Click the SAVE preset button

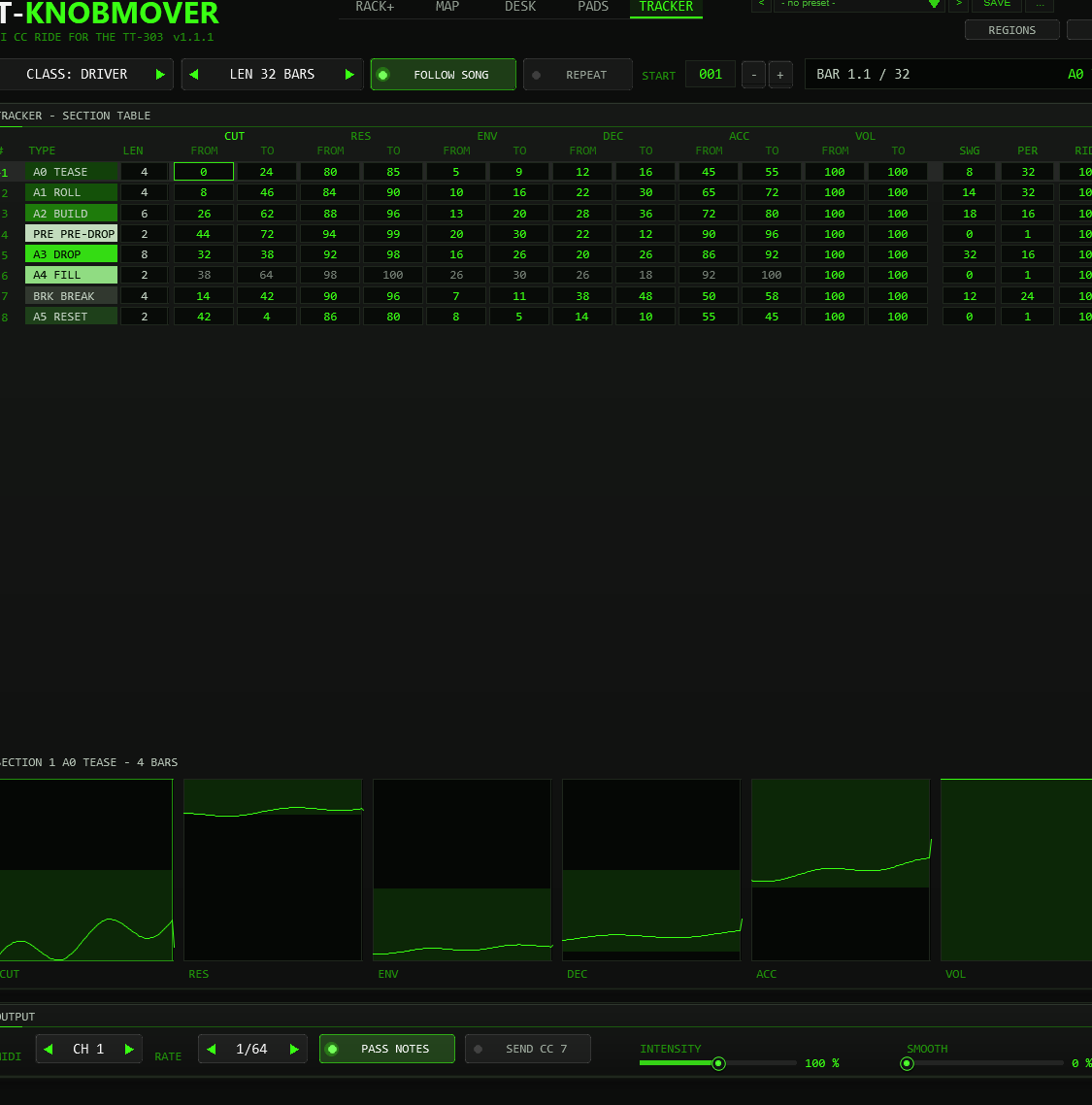pyautogui.click(x=996, y=4)
